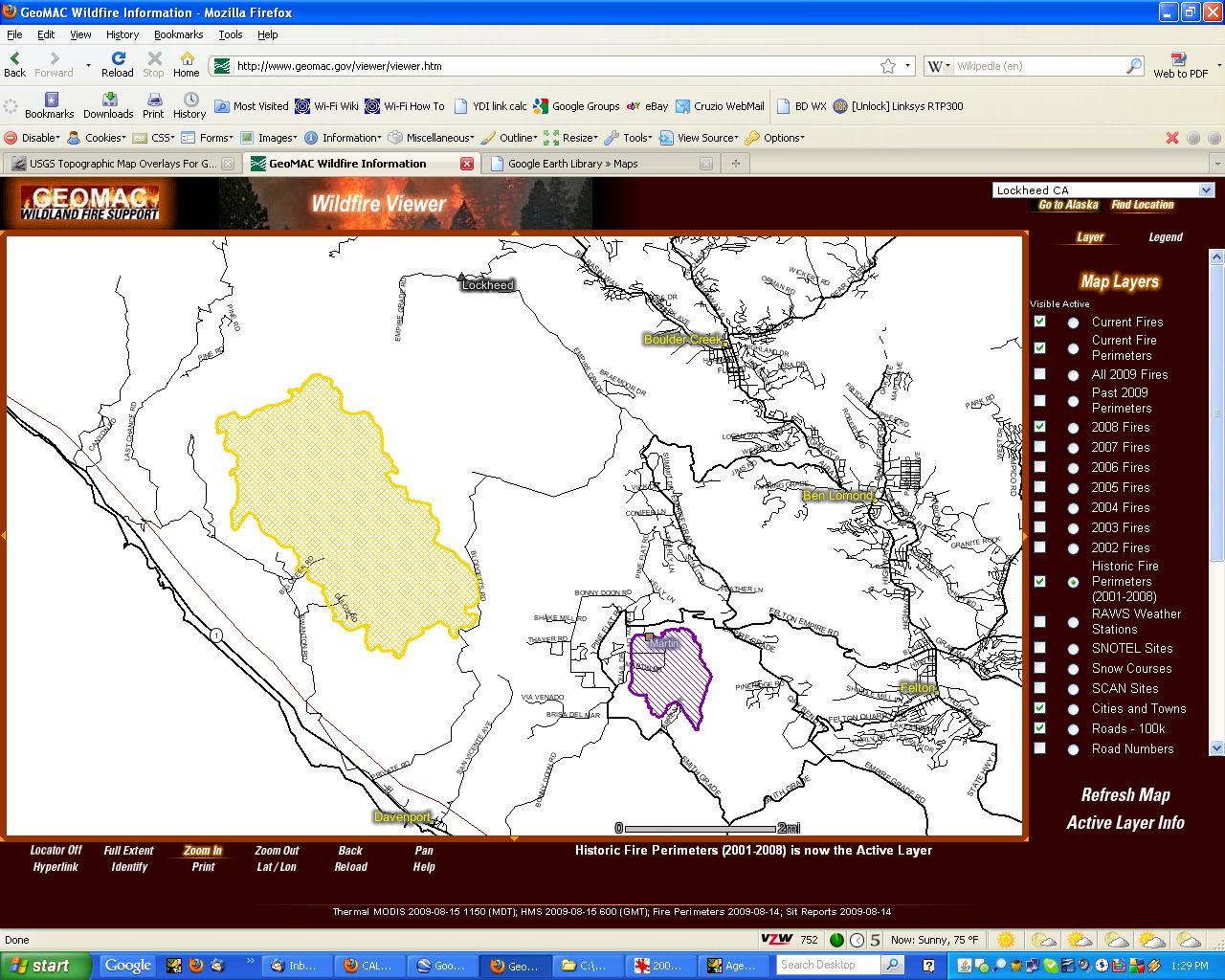Click the Windows Start button
1225x980 pixels.
coord(40,966)
